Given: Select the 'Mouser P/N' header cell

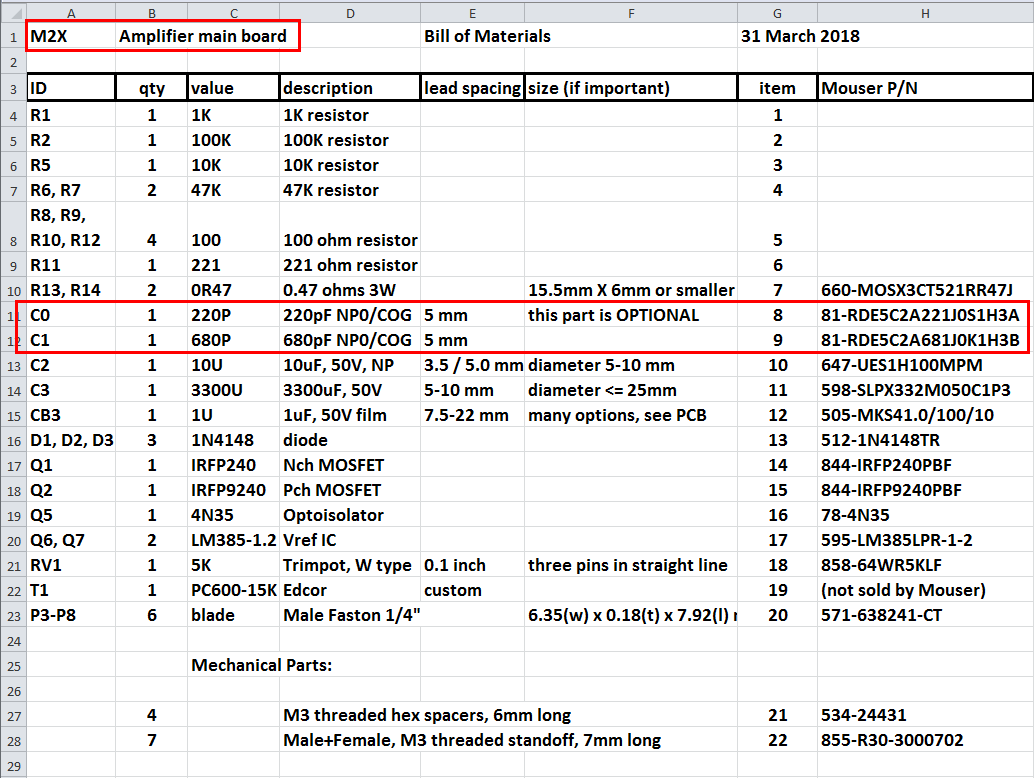Looking at the screenshot, I should 925,88.
